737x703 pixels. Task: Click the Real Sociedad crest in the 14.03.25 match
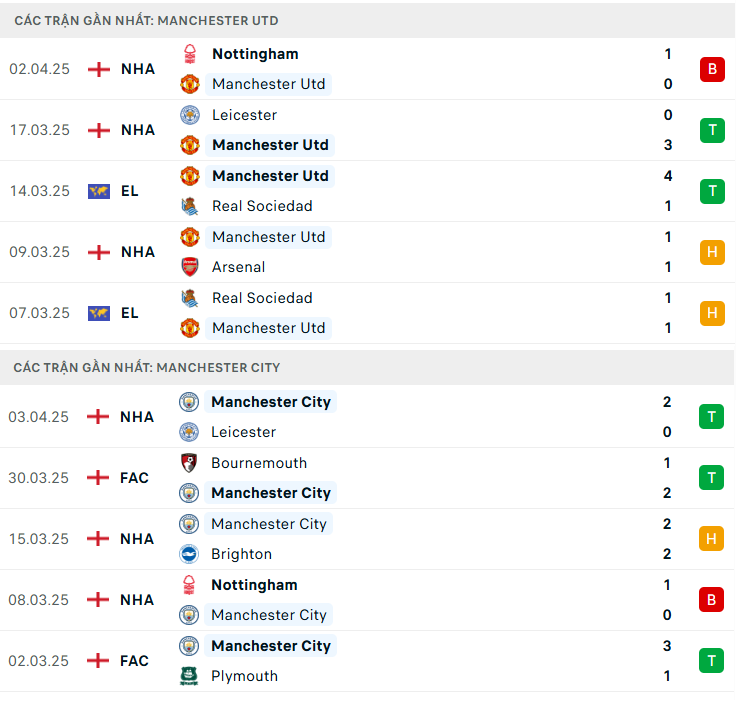189,206
